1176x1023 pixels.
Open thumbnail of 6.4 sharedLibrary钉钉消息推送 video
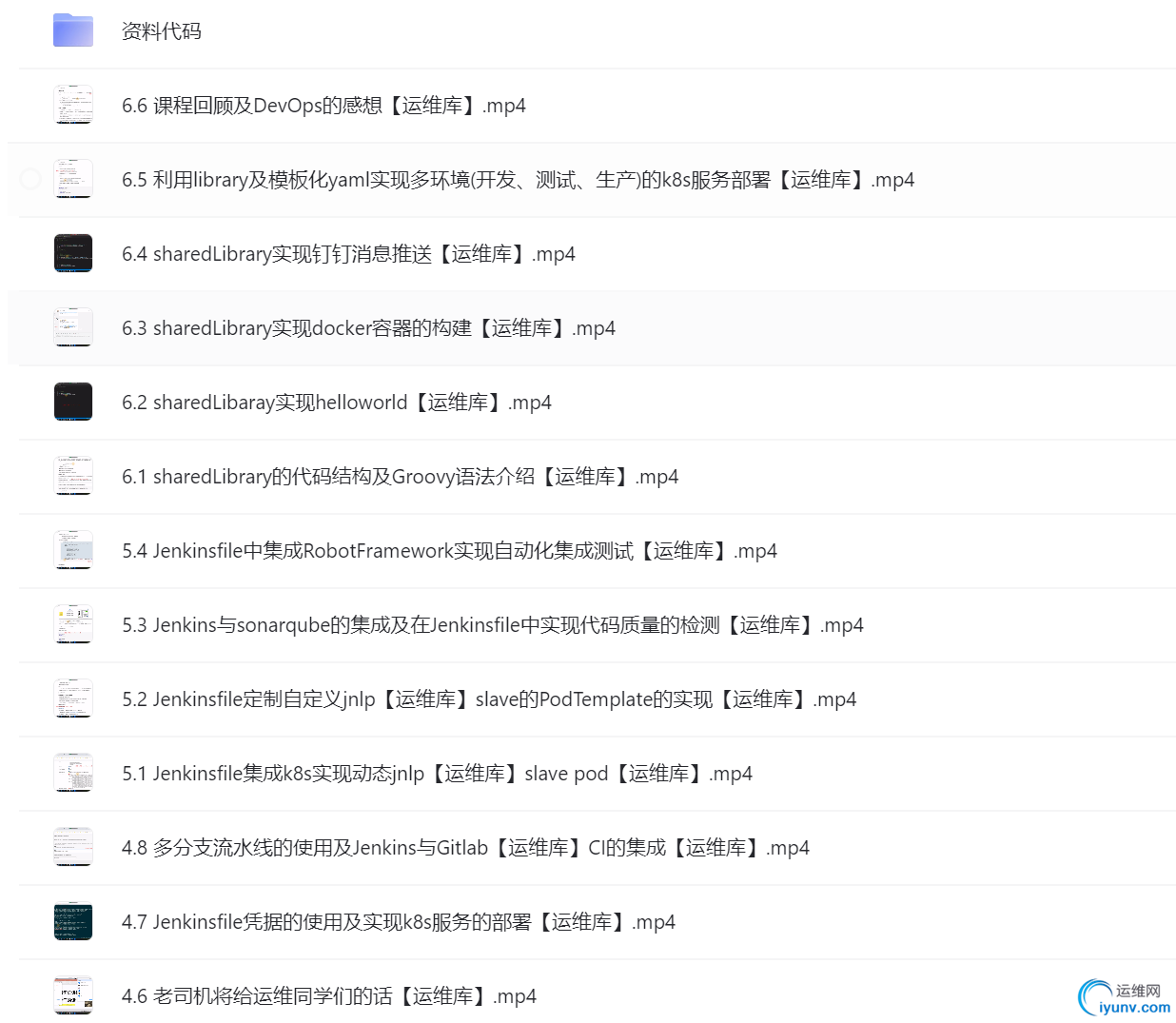click(73, 253)
